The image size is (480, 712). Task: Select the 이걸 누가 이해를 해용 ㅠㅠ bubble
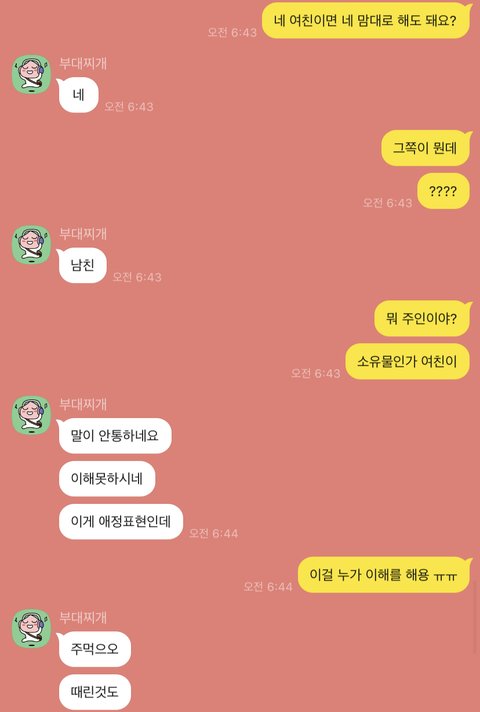pos(384,574)
